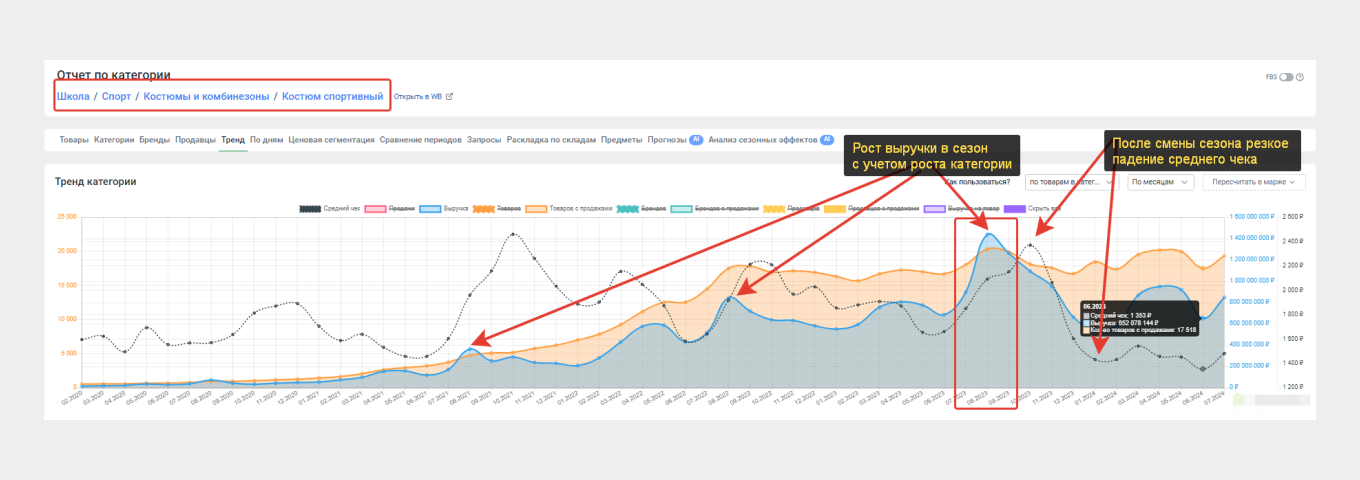This screenshot has height=480, width=1360.
Task: Click the external link icon beside 'Открыть в WB'
Action: 449,97
